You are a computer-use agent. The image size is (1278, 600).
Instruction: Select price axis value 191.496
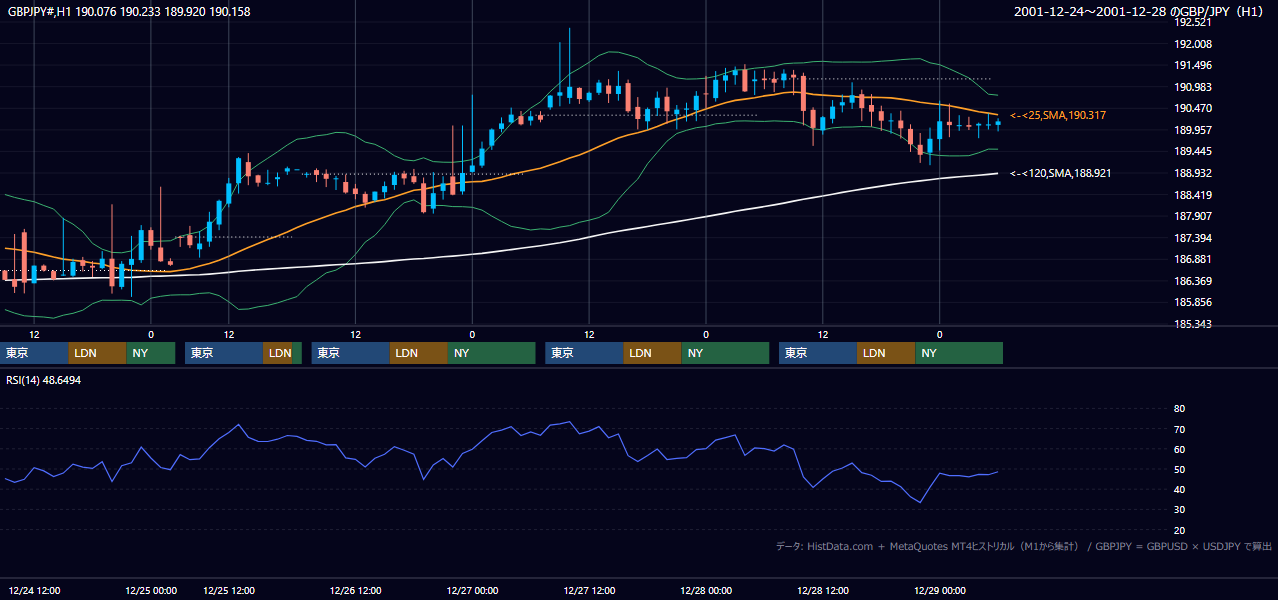(x=1193, y=66)
